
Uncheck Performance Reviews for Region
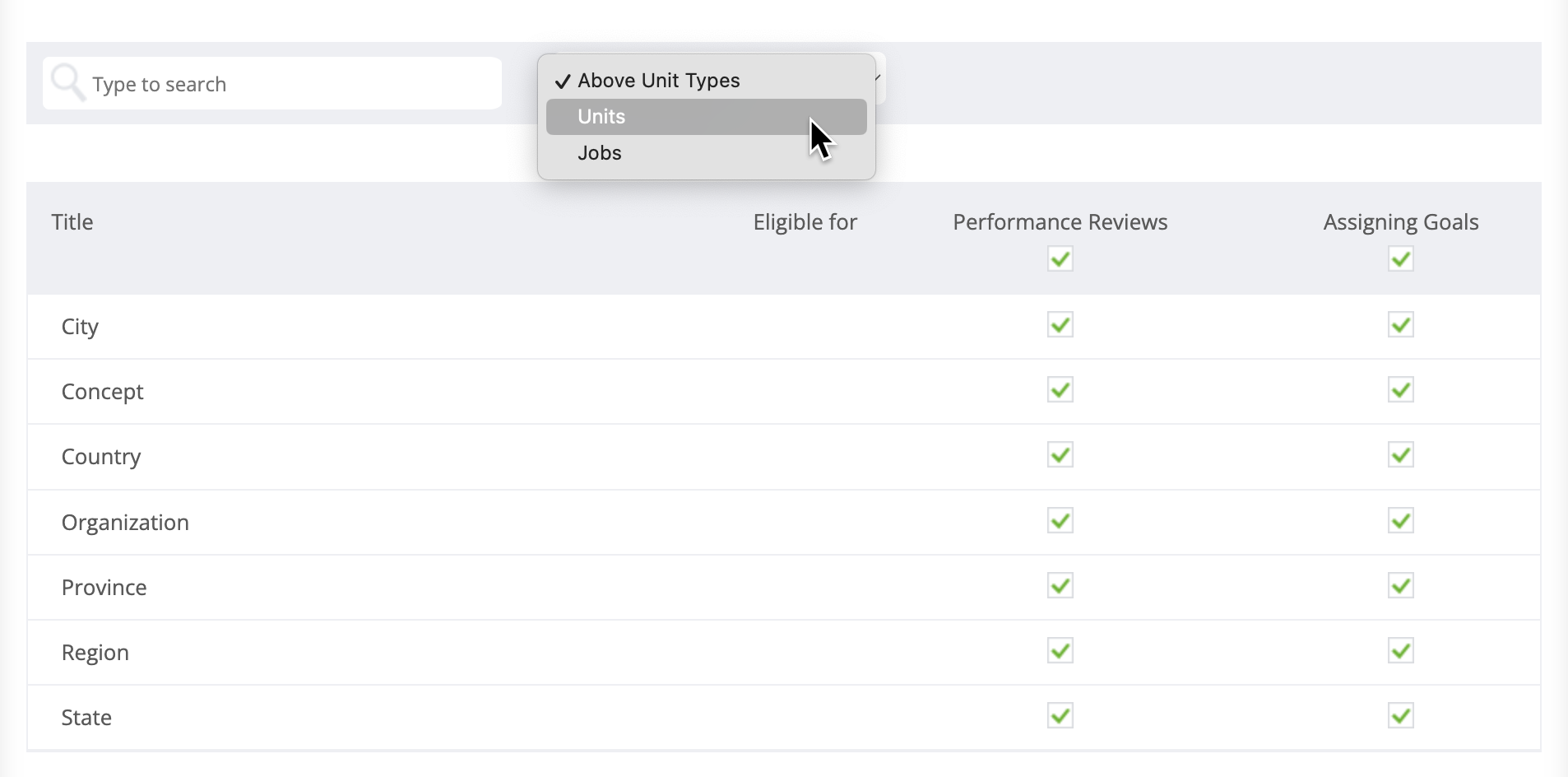(x=1060, y=651)
